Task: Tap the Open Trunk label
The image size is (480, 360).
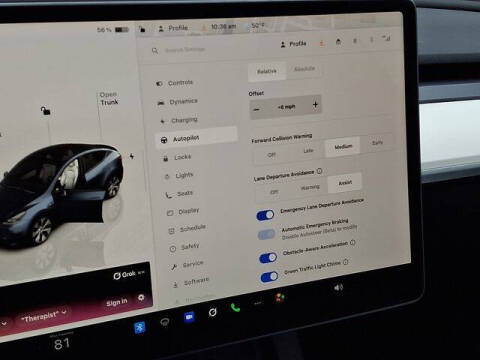Action: click(109, 99)
